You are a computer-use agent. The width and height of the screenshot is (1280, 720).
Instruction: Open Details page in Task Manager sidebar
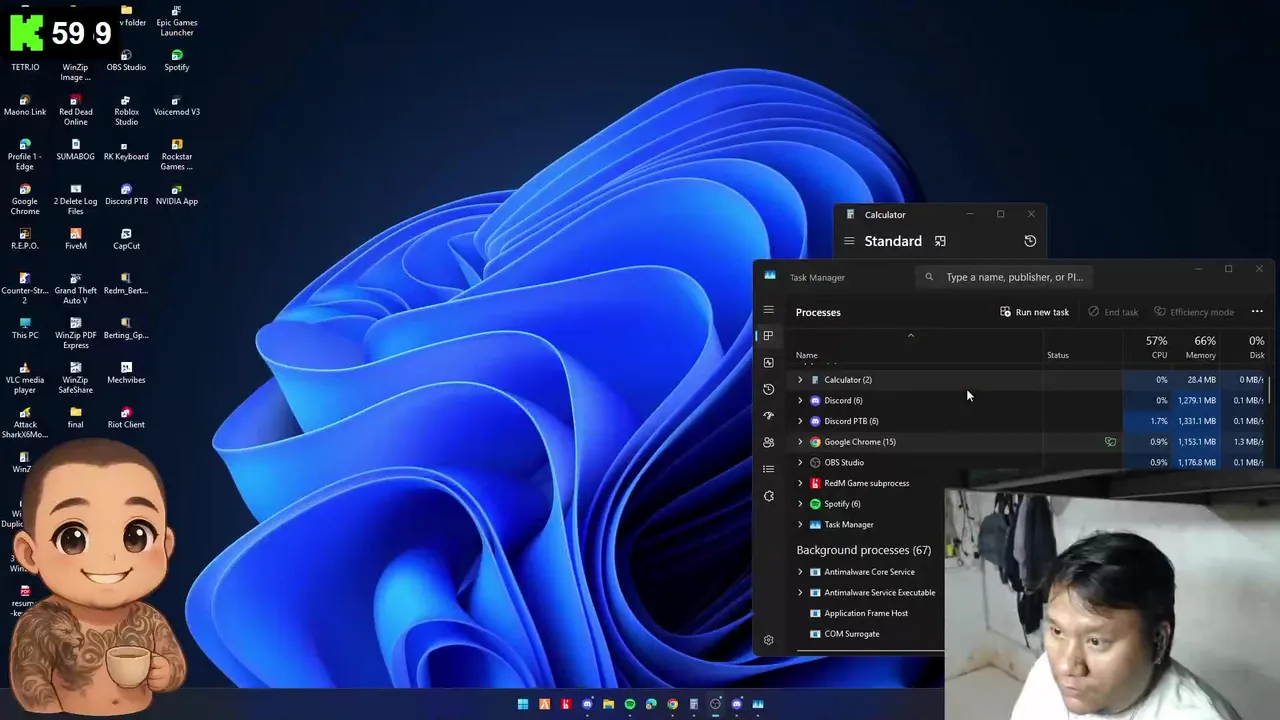click(768, 469)
